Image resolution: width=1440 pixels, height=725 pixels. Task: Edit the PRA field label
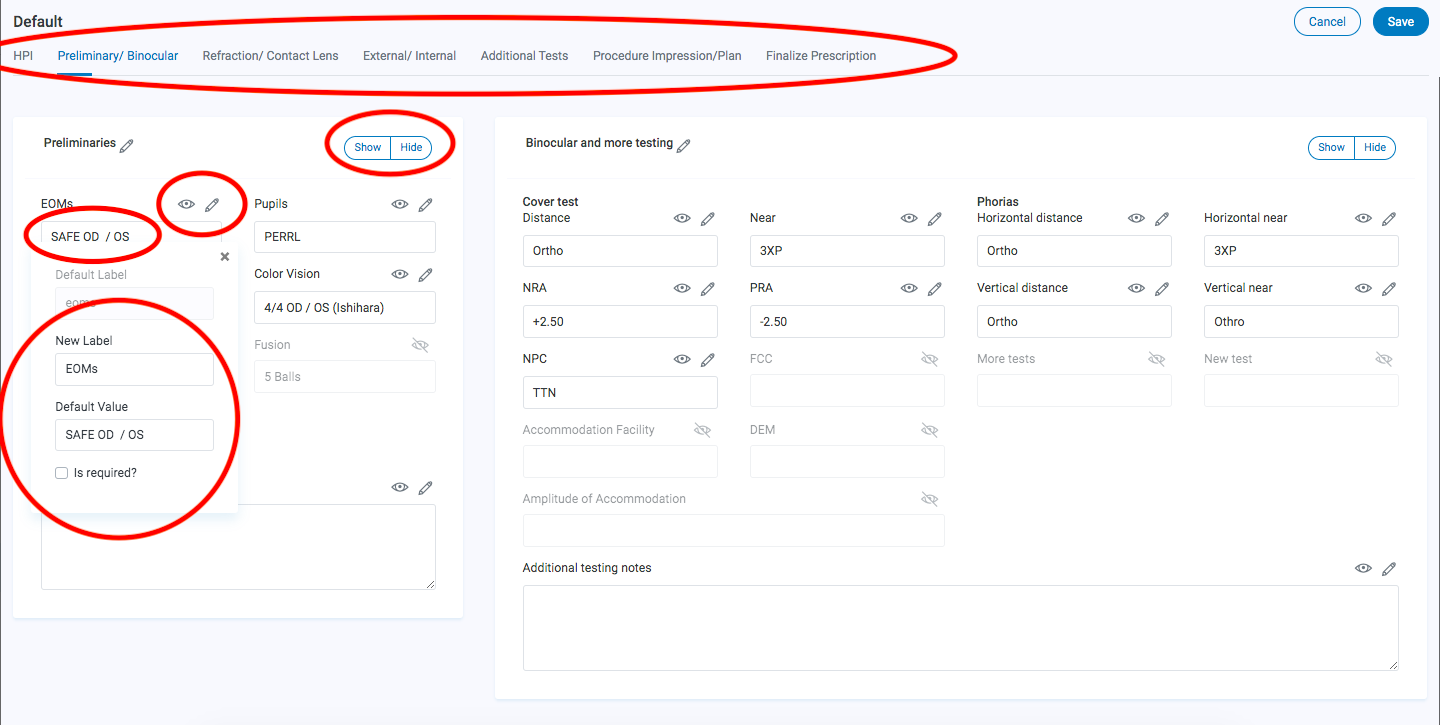click(936, 288)
